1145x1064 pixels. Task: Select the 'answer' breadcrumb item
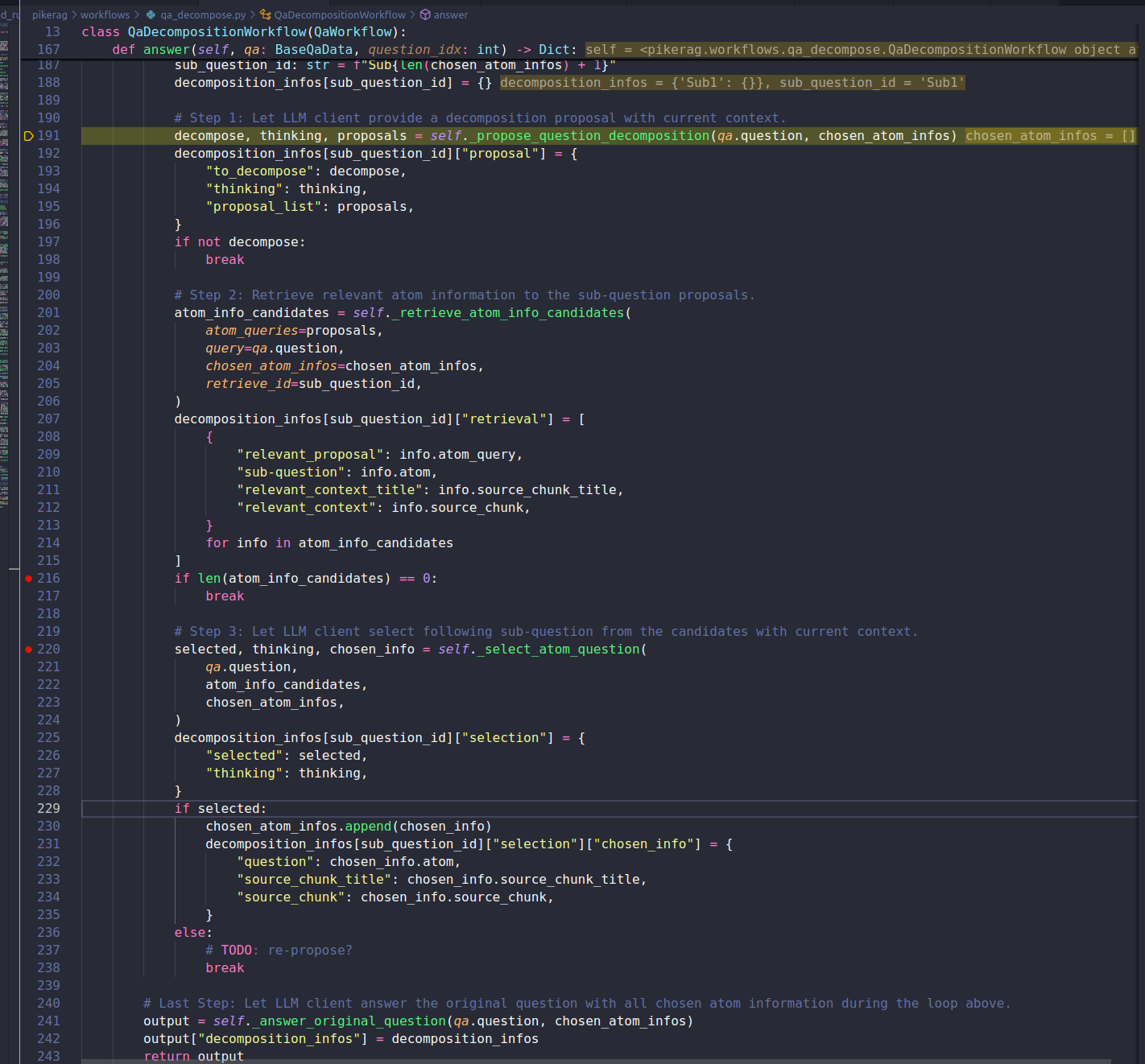point(451,14)
